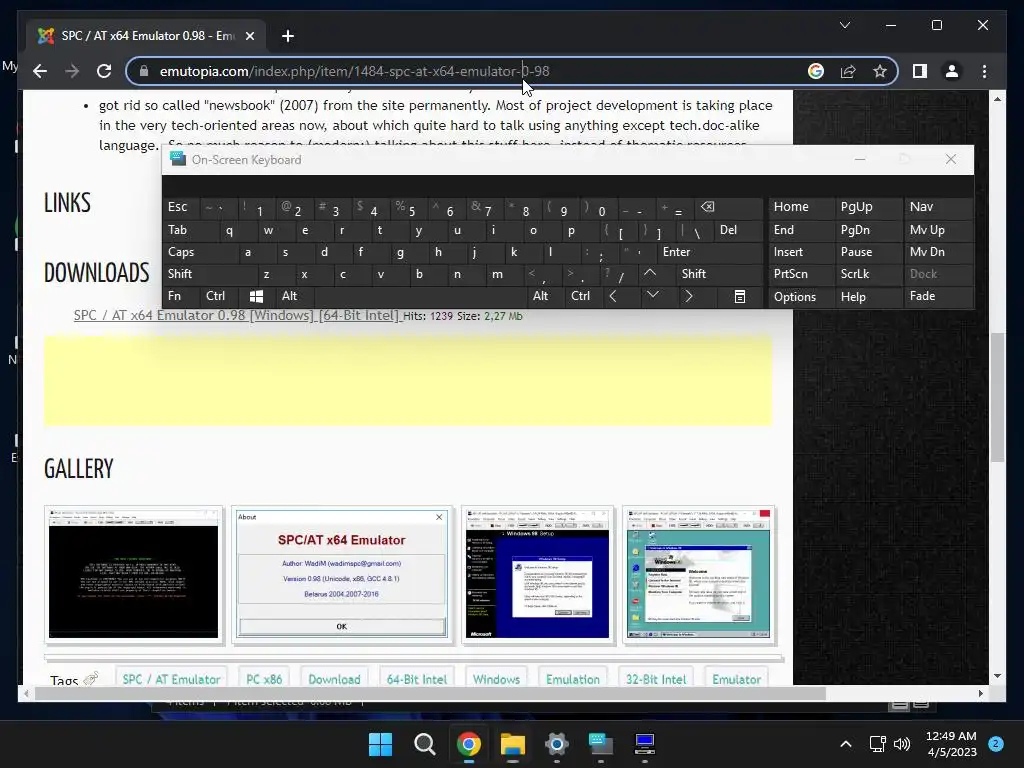This screenshot has width=1024, height=768.
Task: Click the down arrow key on On-Screen Keyboard
Action: [x=652, y=296]
